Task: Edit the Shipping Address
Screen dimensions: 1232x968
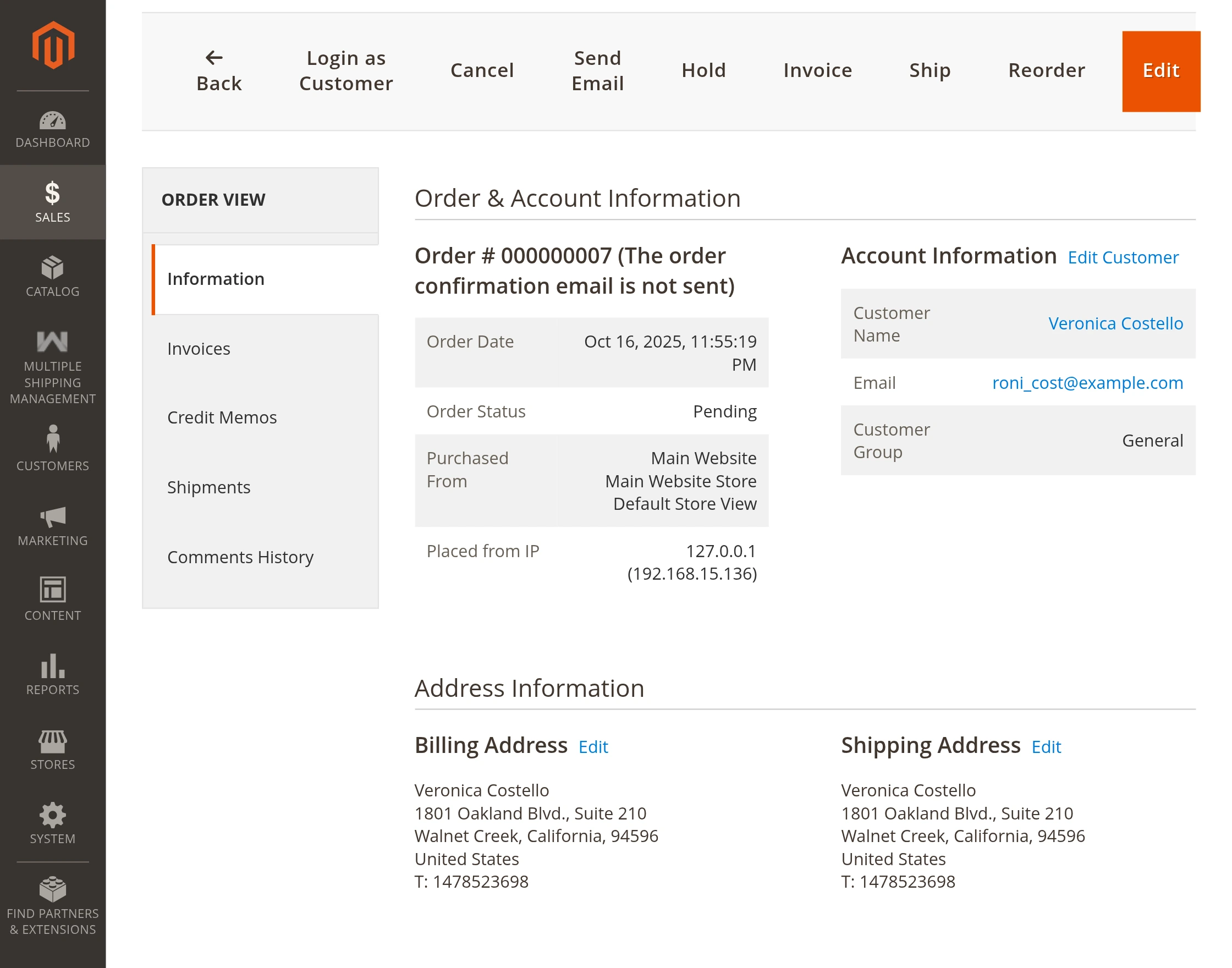Action: coord(1046,747)
